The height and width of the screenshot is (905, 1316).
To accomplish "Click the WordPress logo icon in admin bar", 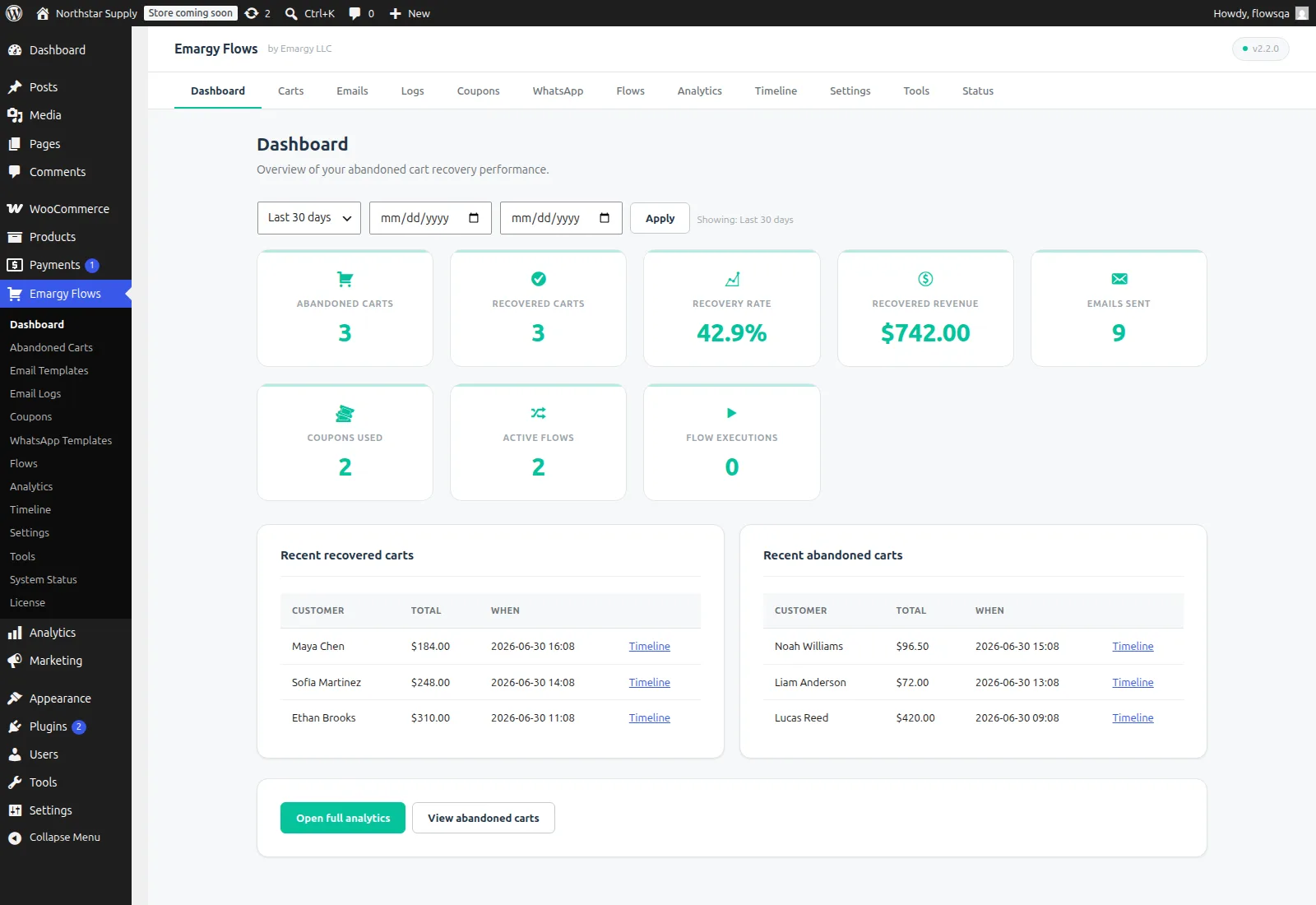I will [14, 13].
